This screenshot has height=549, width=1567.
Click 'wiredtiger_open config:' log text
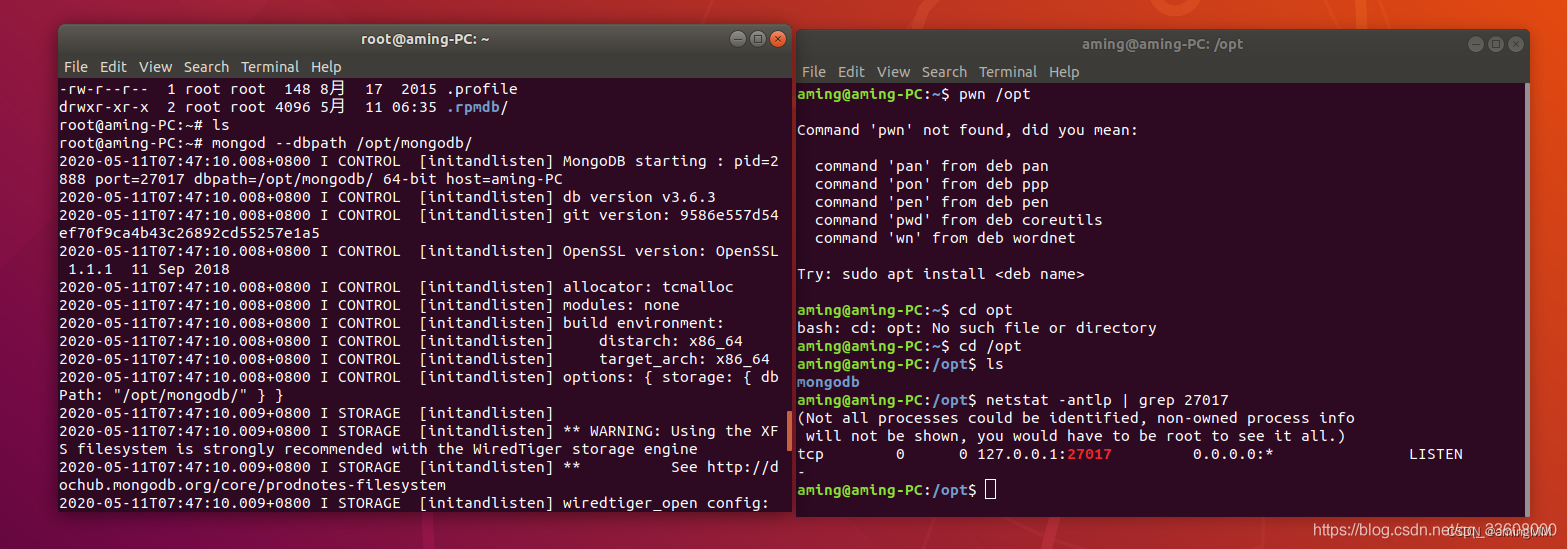pyautogui.click(x=666, y=503)
